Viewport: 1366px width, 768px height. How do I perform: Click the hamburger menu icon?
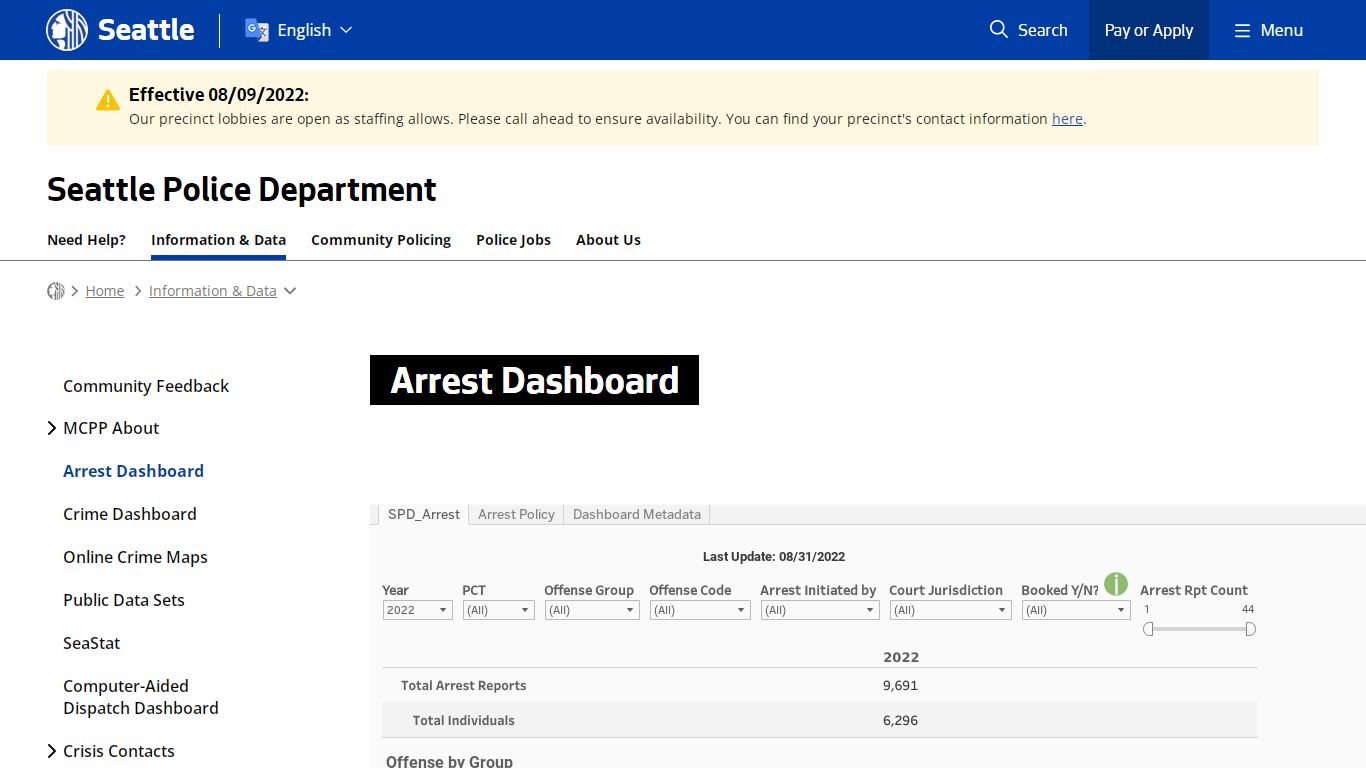[x=1242, y=31]
